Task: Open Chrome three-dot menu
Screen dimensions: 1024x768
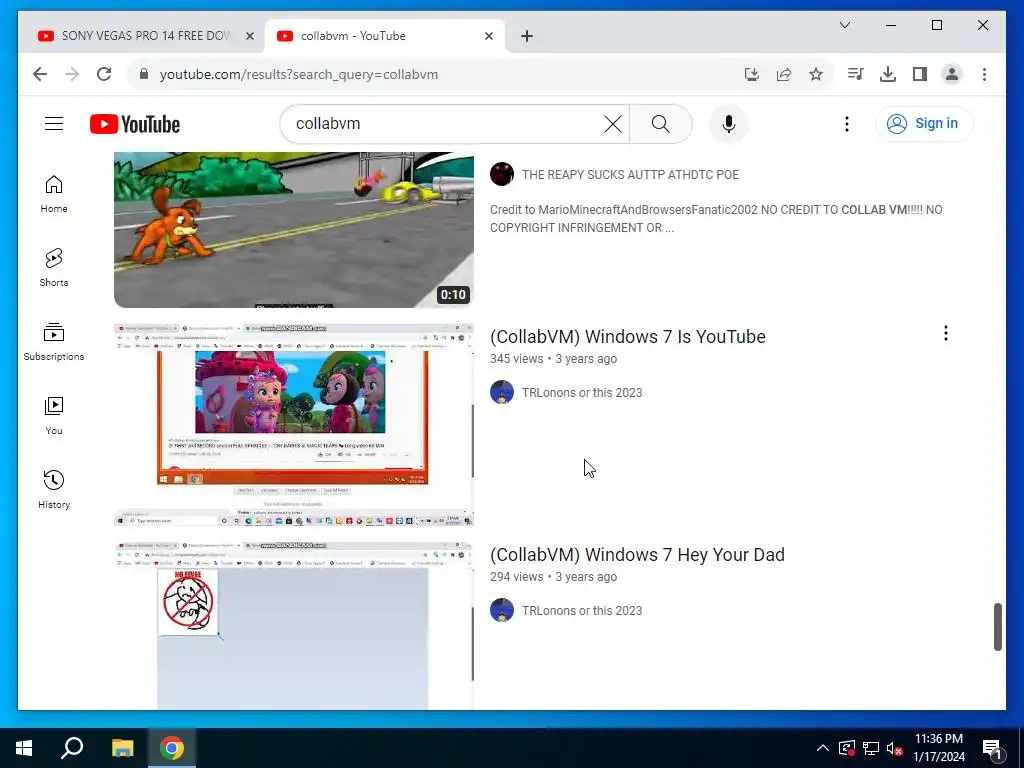Action: tap(984, 74)
